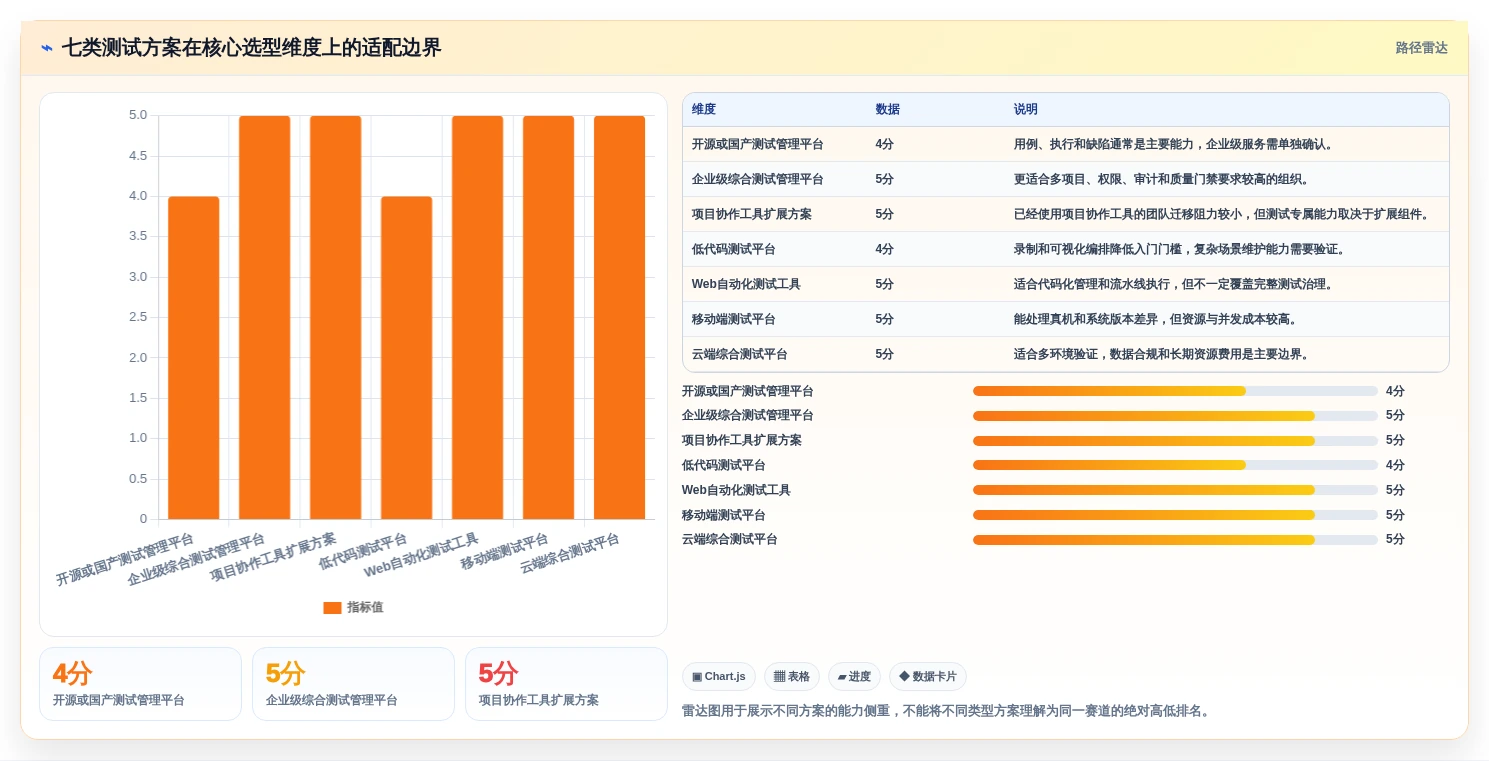
Task: Click the 路径雷达 label in header
Action: point(1421,48)
